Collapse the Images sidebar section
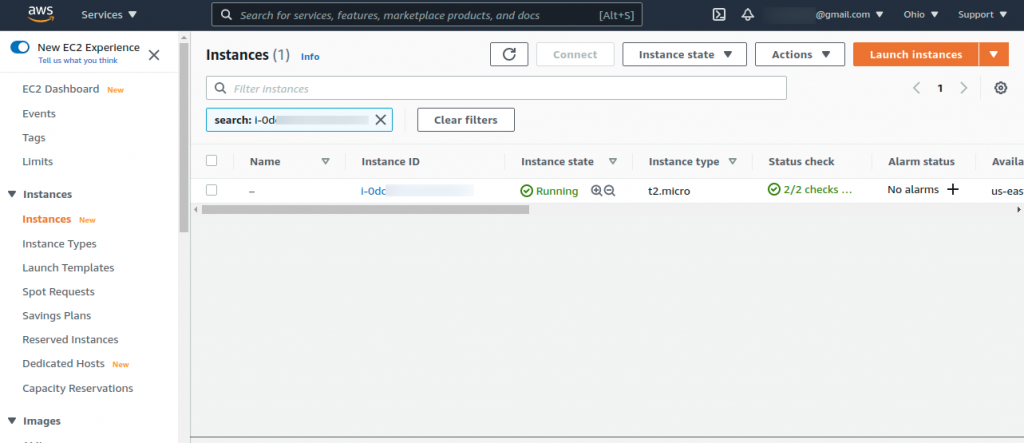 (x=12, y=421)
